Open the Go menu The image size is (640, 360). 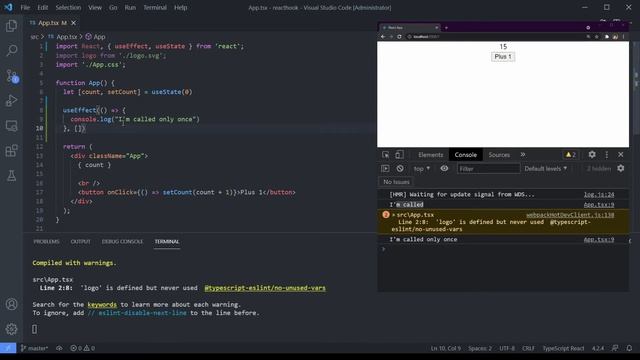pos(113,7)
